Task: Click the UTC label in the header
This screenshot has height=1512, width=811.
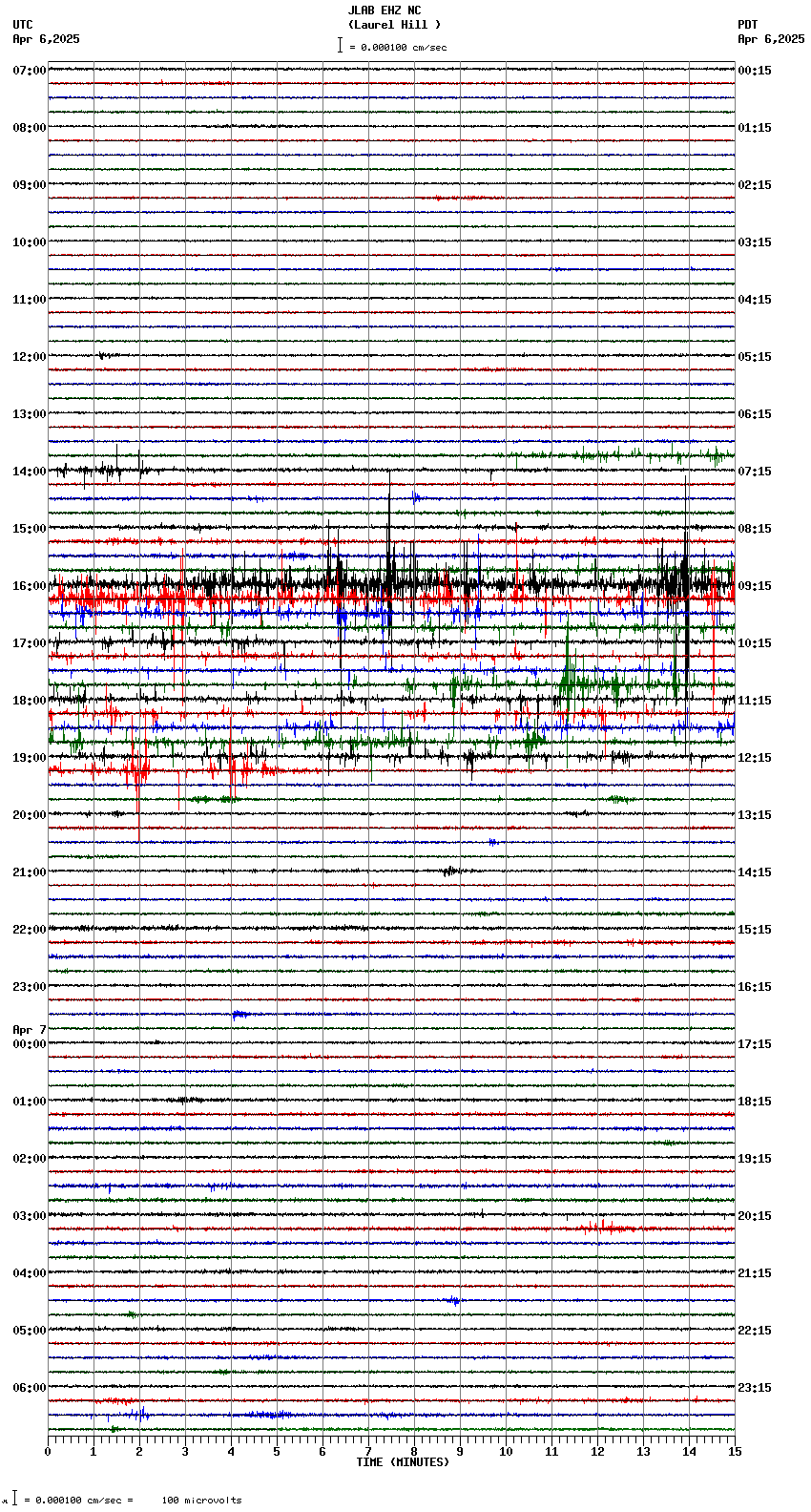Action: (x=23, y=25)
